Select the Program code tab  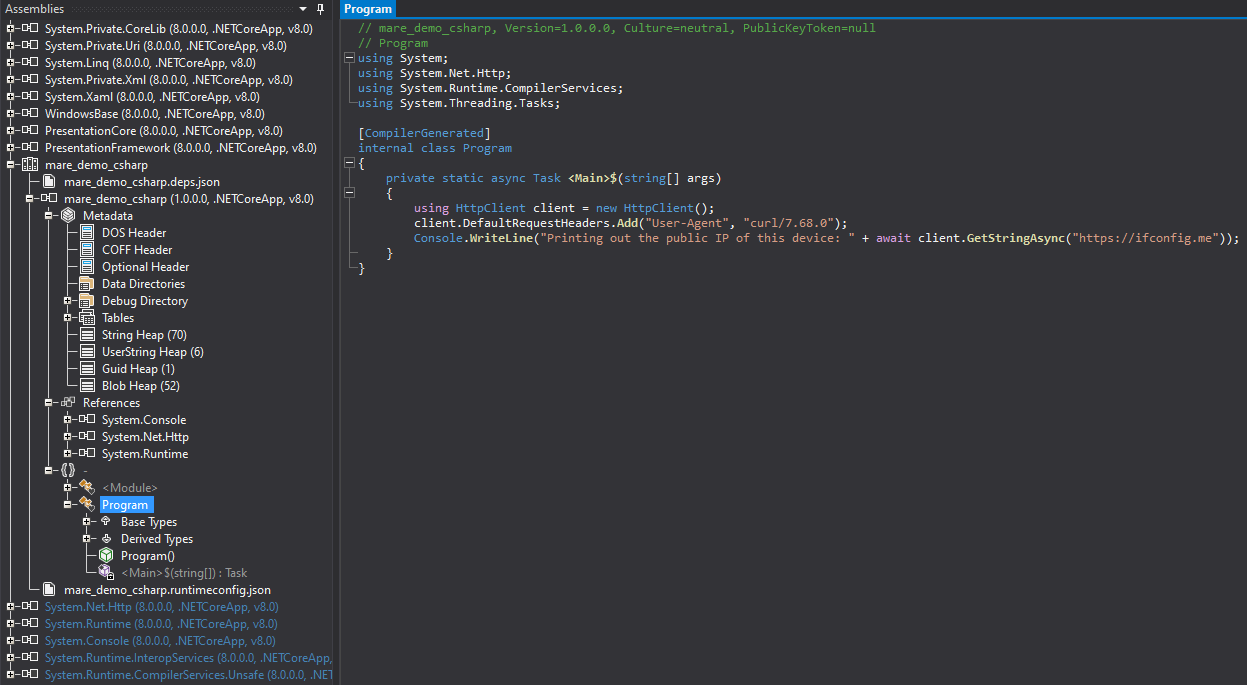[368, 9]
